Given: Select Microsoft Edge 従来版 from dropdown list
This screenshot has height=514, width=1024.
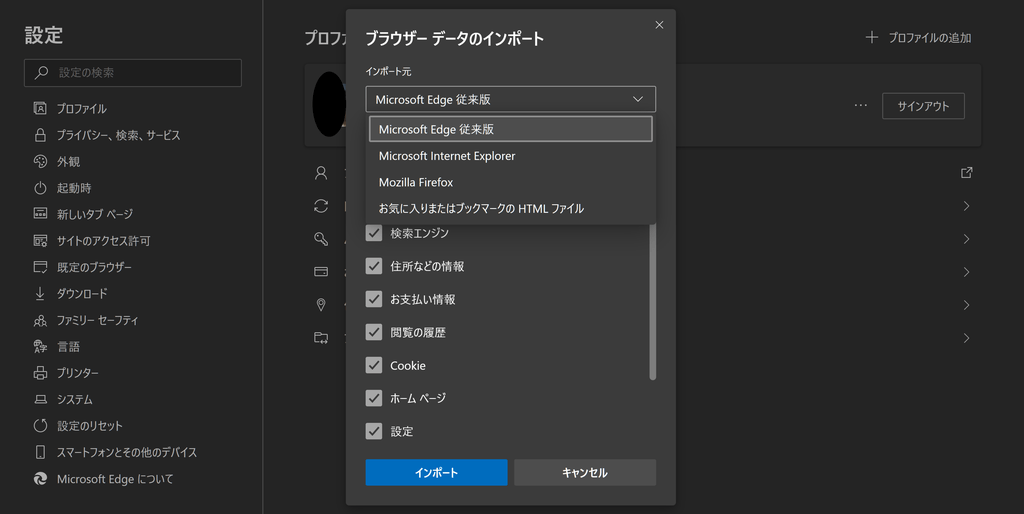Looking at the screenshot, I should (511, 129).
